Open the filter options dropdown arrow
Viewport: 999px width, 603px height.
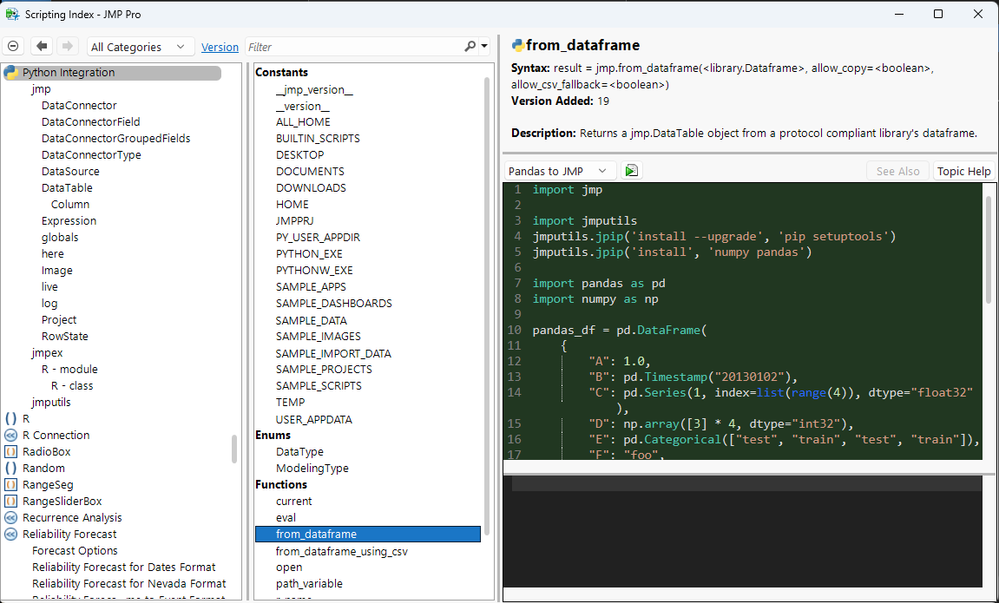point(485,47)
